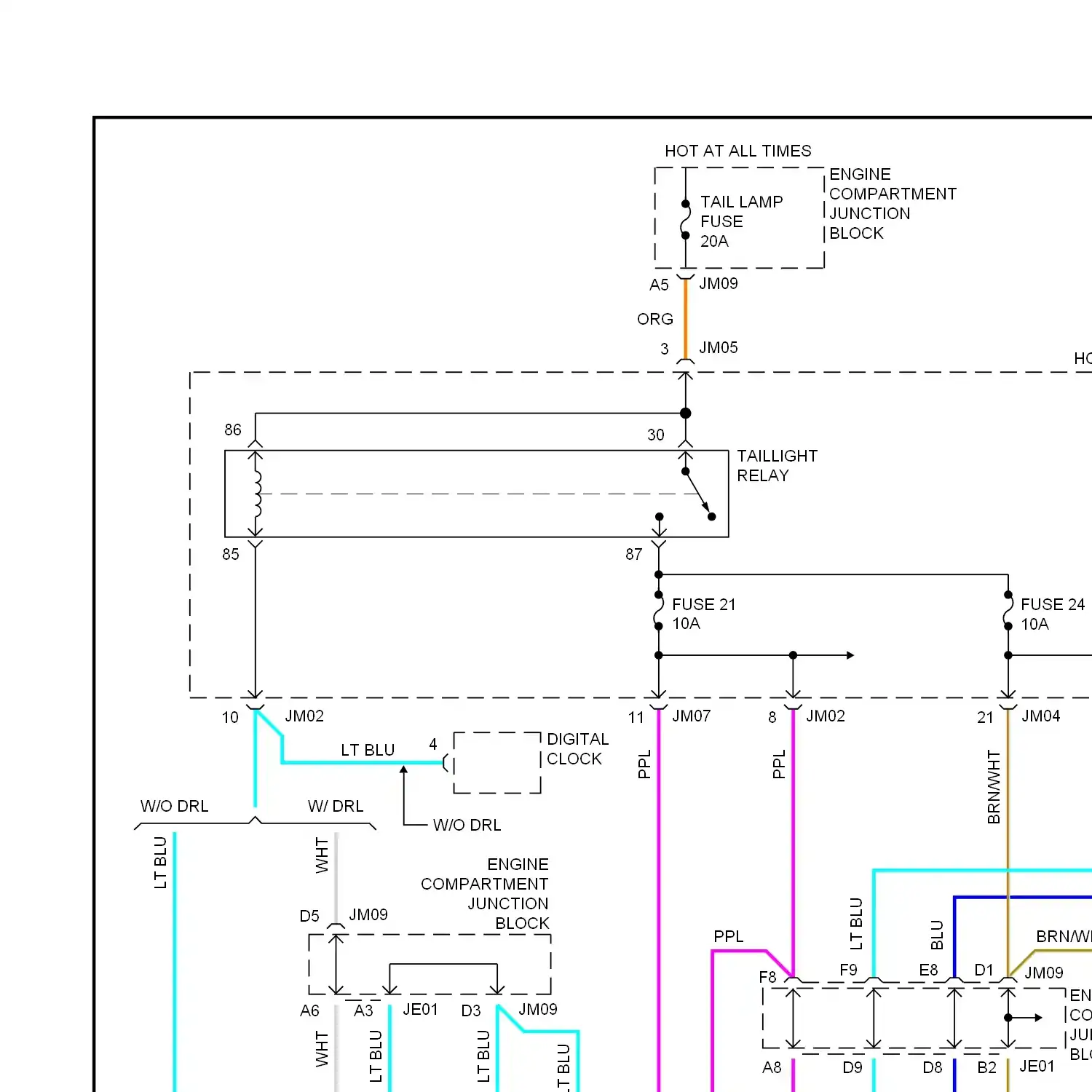Click relay terminal number 86
This screenshot has height=1092, width=1092.
point(233,430)
